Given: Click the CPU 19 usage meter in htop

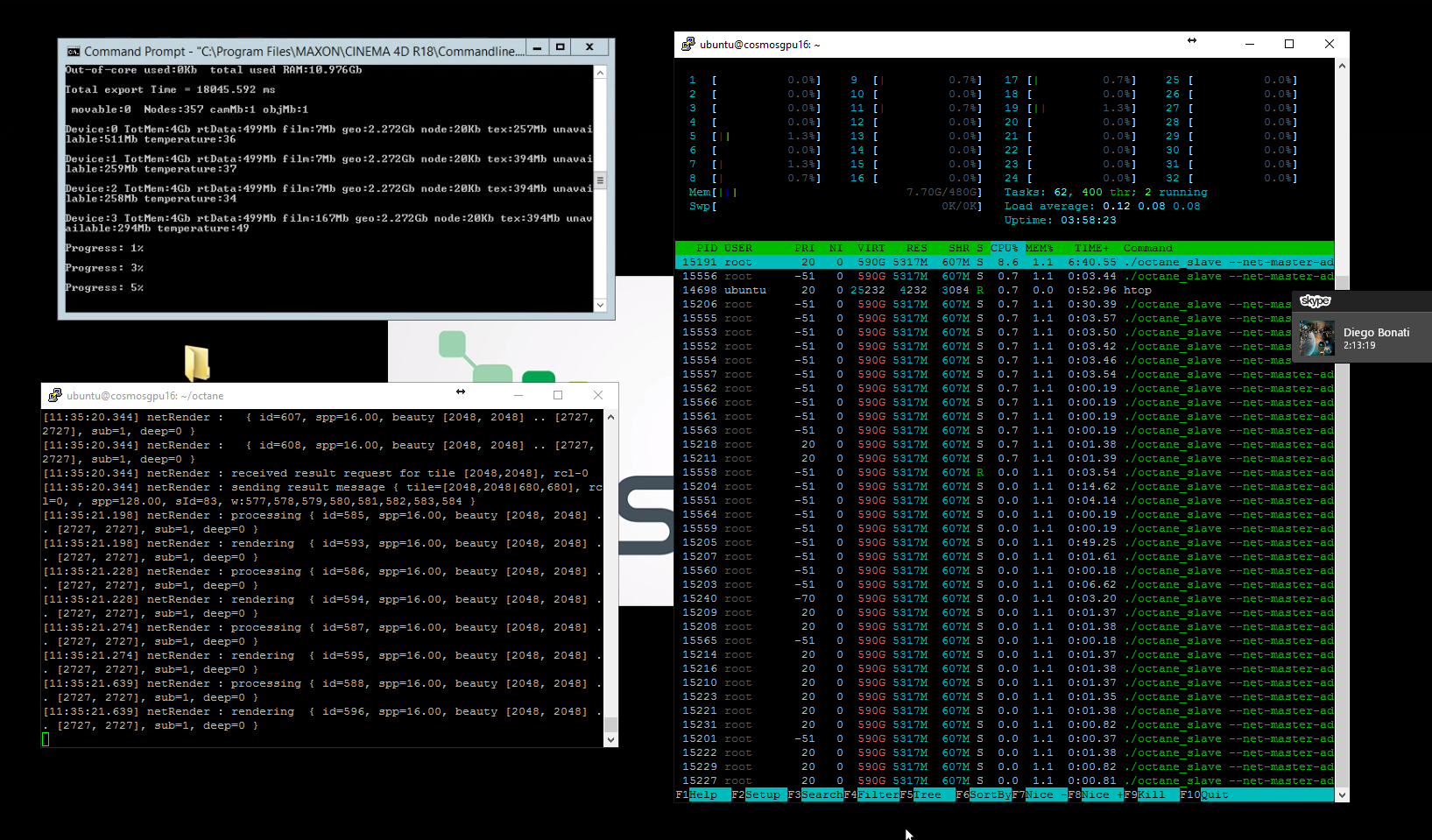Looking at the screenshot, I should [1071, 109].
